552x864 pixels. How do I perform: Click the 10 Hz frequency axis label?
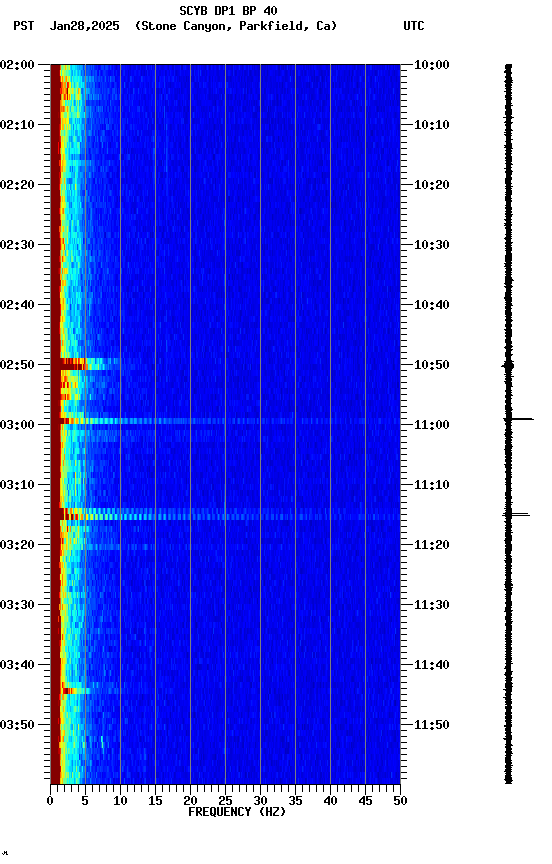(x=120, y=801)
